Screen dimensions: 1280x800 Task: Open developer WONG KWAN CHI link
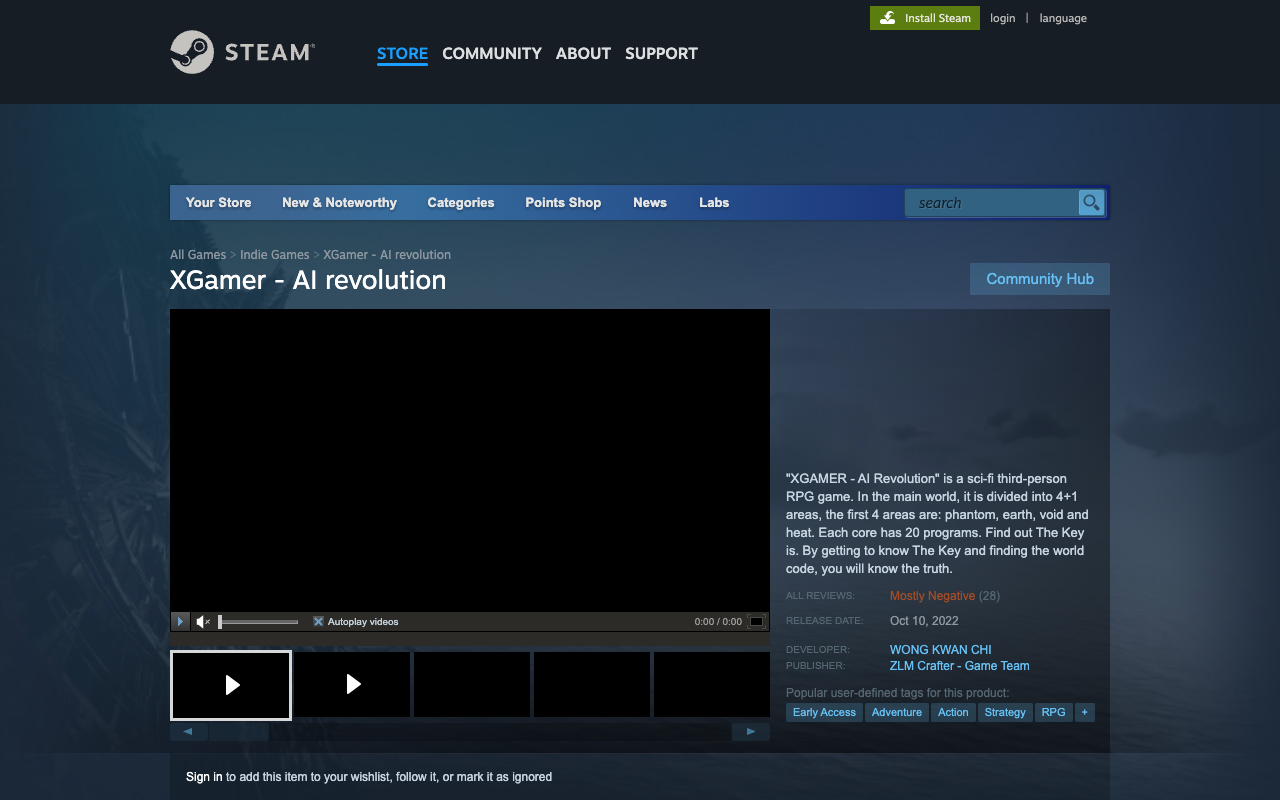tap(941, 650)
